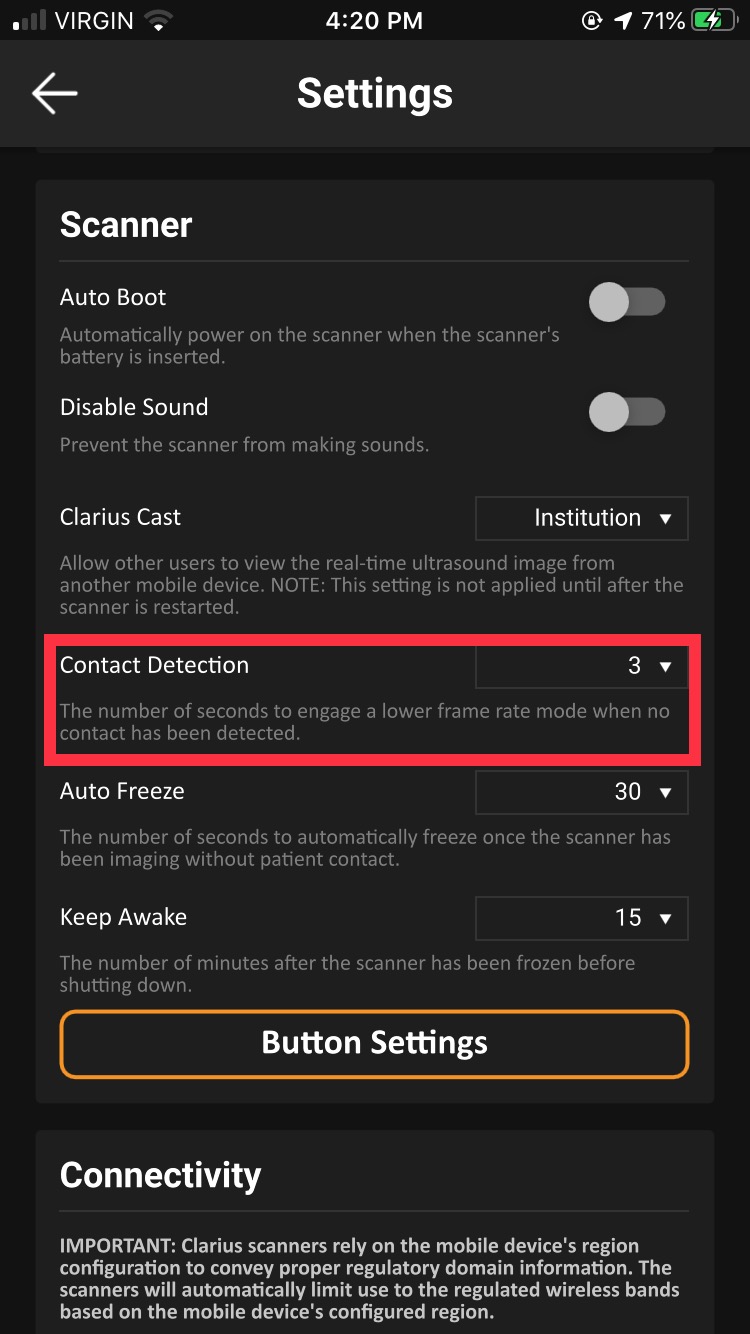Viewport: 750px width, 1334px height.
Task: Tap the Wi-Fi signal icon
Action: [158, 20]
